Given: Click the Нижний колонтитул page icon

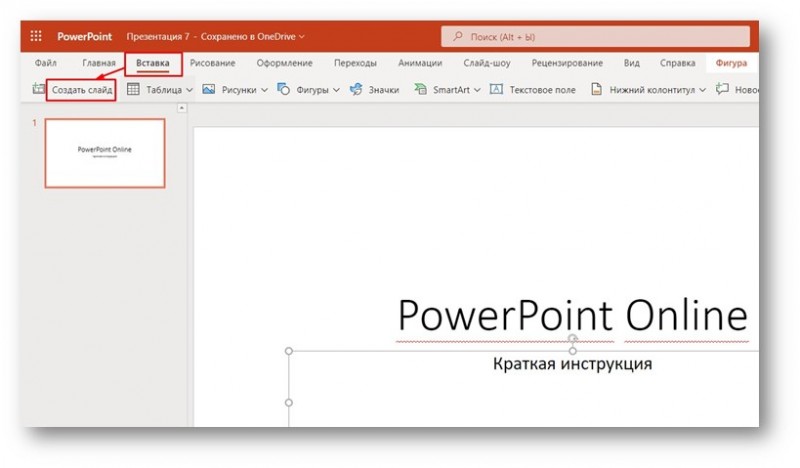Looking at the screenshot, I should 596,89.
